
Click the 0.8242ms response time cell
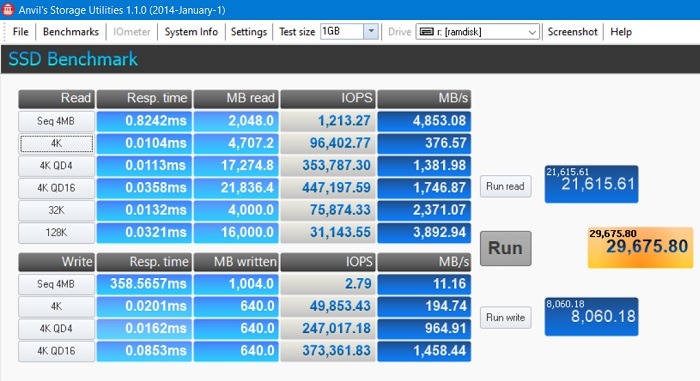point(144,121)
